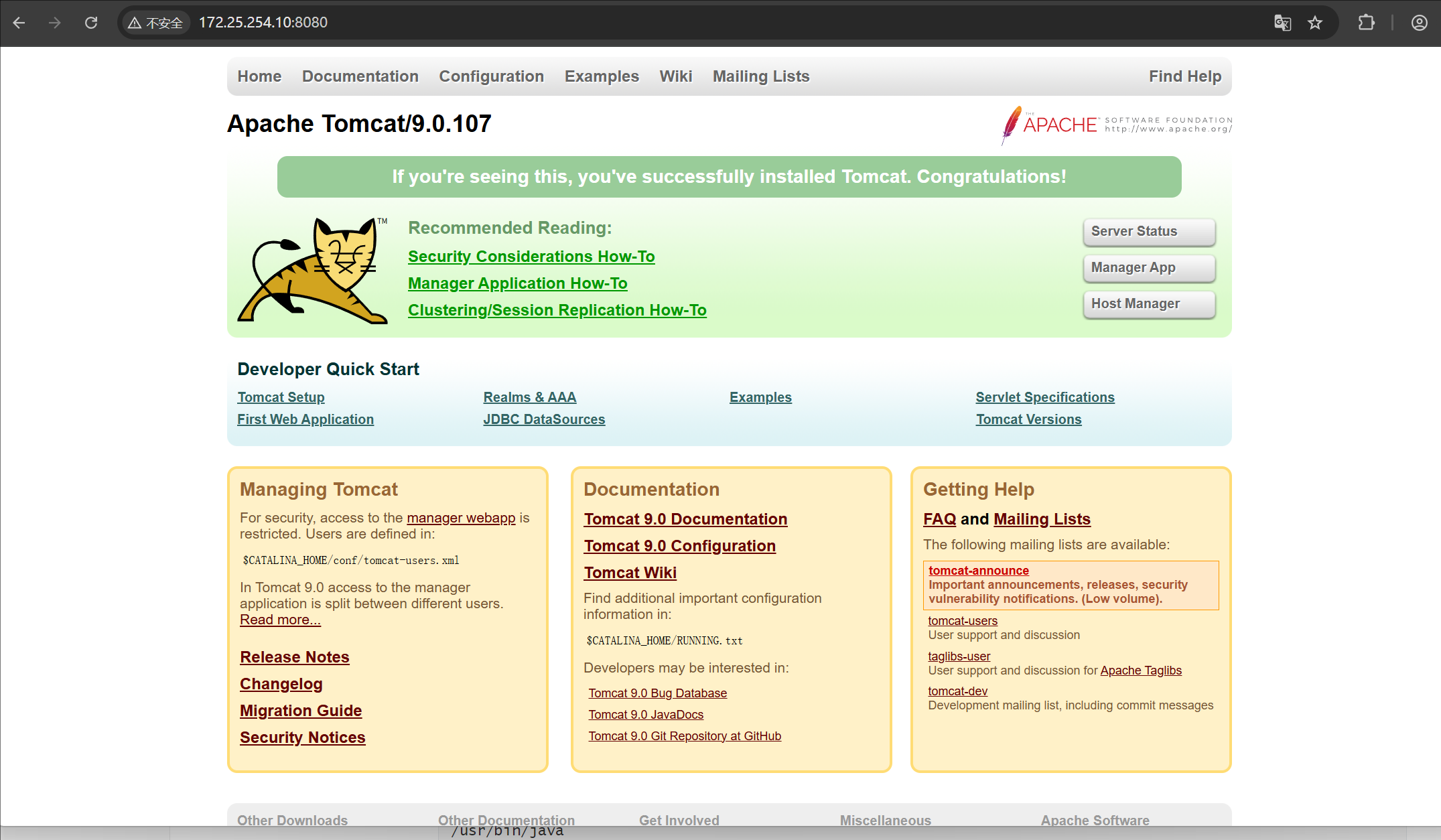Viewport: 1441px width, 840px height.
Task: Open the Documentation nav item
Action: click(360, 76)
